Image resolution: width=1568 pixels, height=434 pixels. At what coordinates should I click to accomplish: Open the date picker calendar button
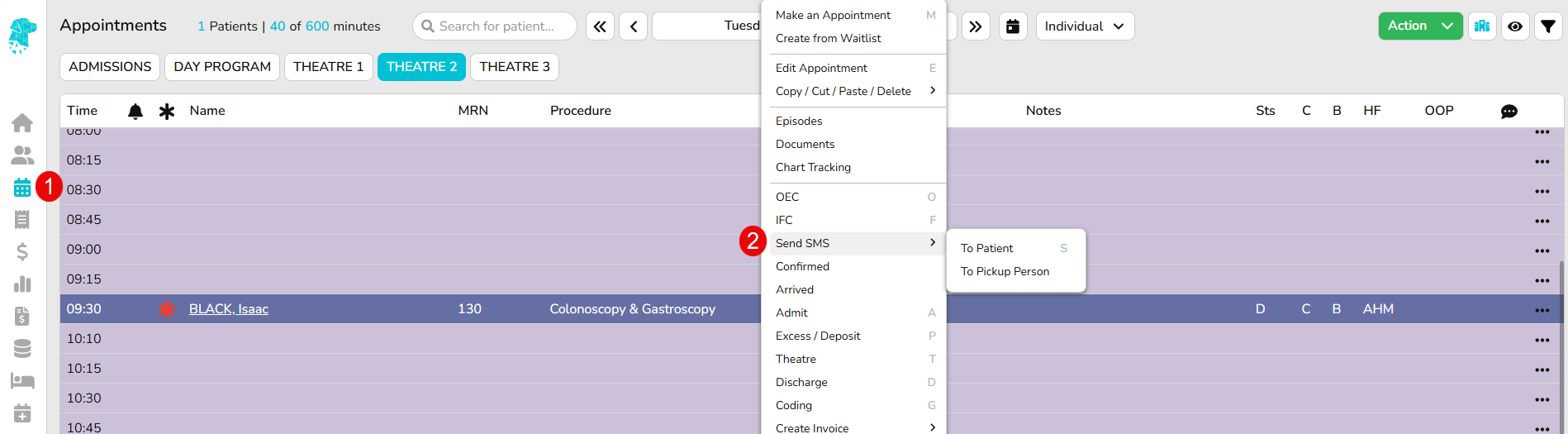tap(1013, 26)
